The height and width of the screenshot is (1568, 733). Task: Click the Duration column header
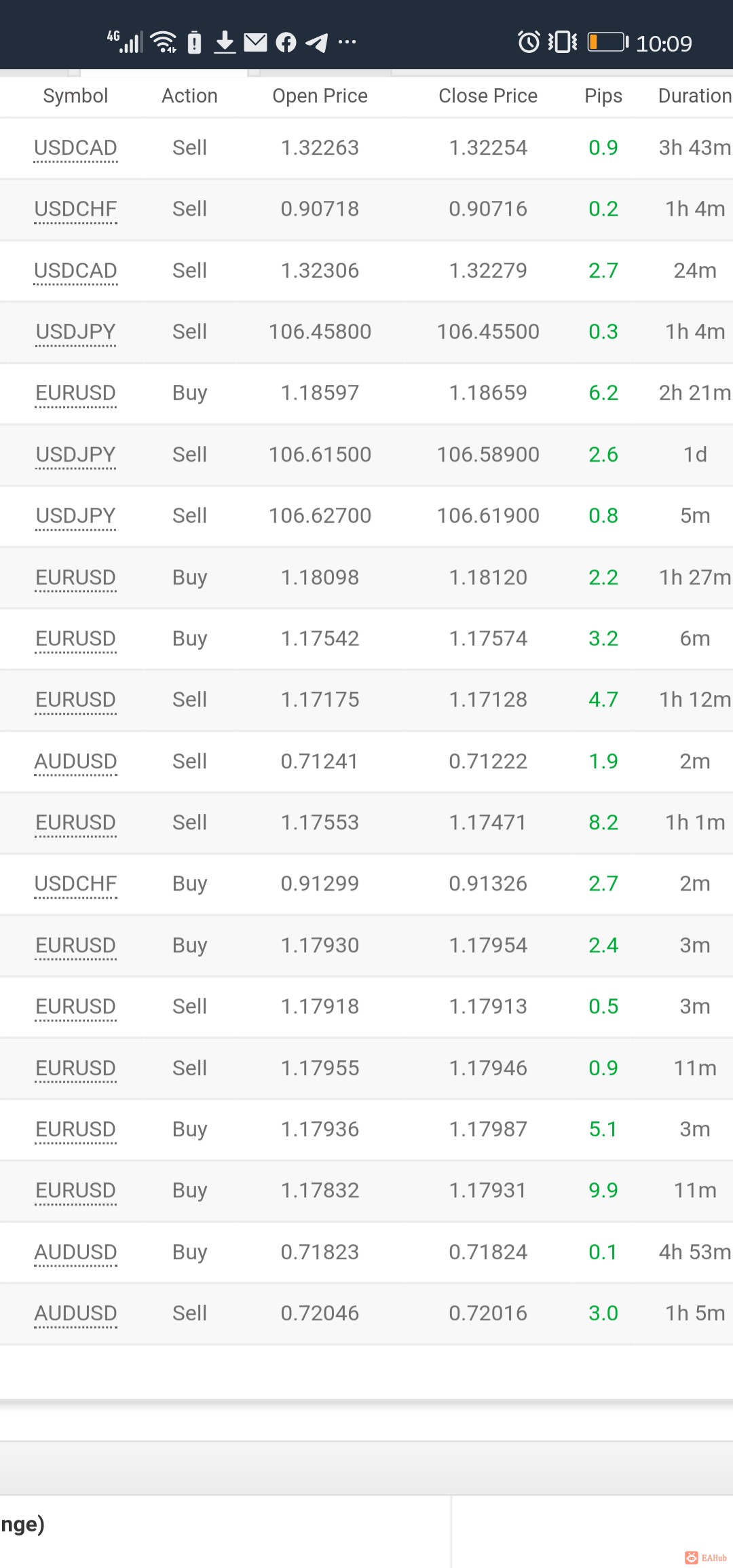point(695,96)
